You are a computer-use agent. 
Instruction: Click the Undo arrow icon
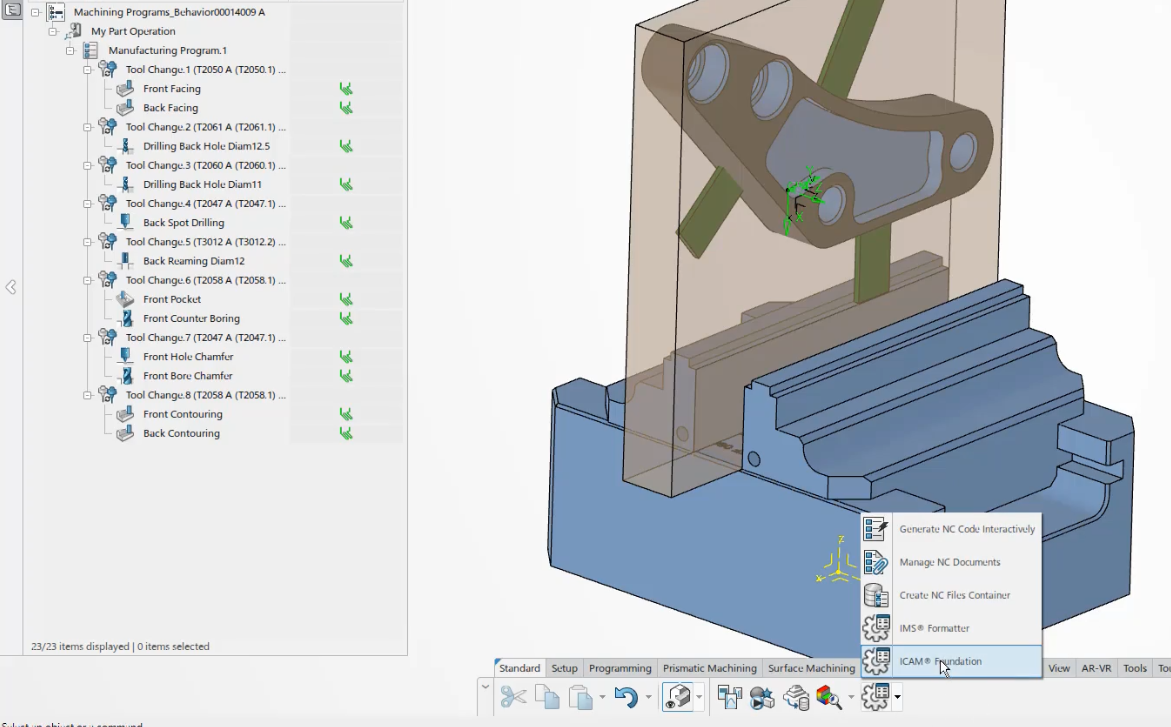pyautogui.click(x=626, y=696)
